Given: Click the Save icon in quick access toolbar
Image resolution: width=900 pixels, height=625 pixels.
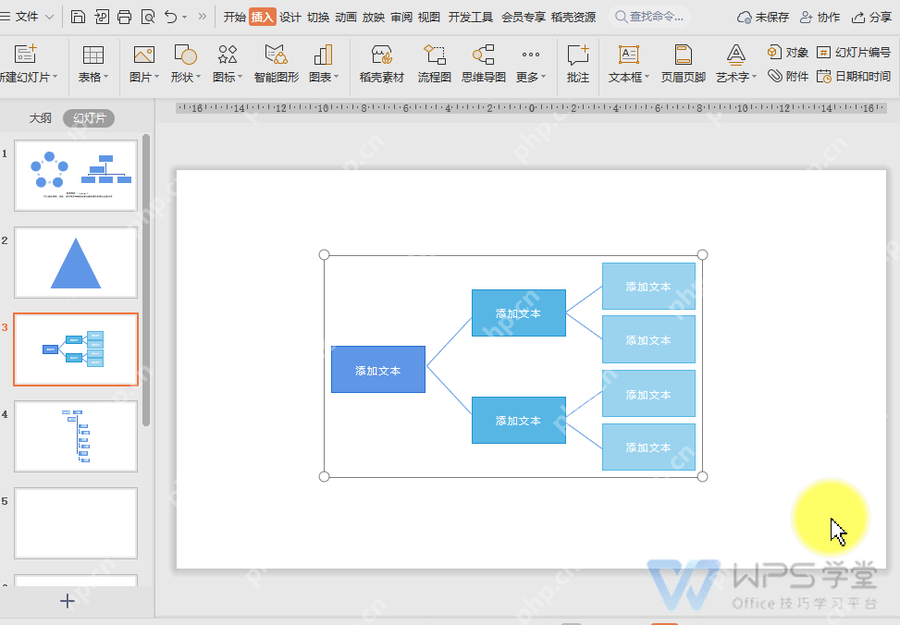Looking at the screenshot, I should tap(77, 17).
